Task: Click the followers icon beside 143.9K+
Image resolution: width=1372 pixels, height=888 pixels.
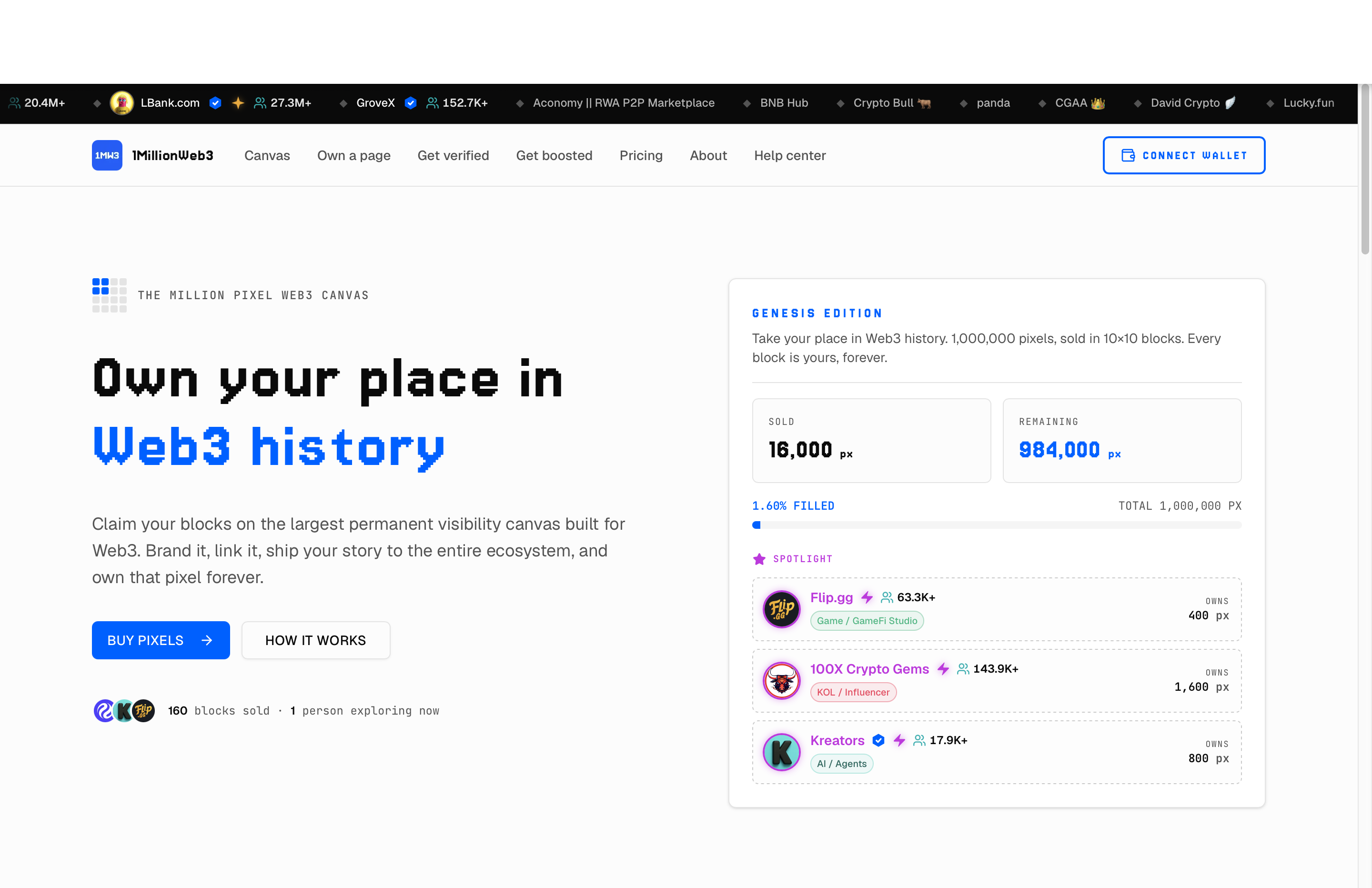Action: pyautogui.click(x=963, y=669)
